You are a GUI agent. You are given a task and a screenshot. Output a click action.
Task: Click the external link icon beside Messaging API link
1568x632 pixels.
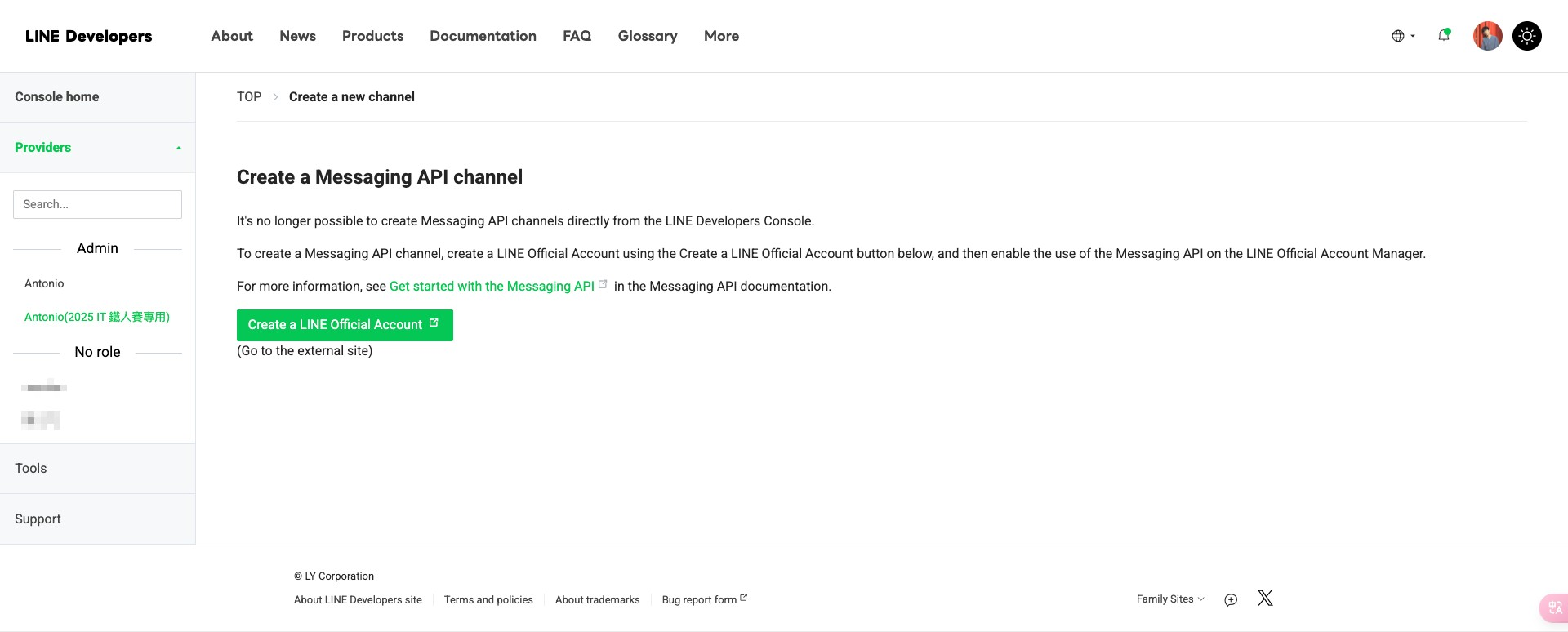tap(603, 284)
